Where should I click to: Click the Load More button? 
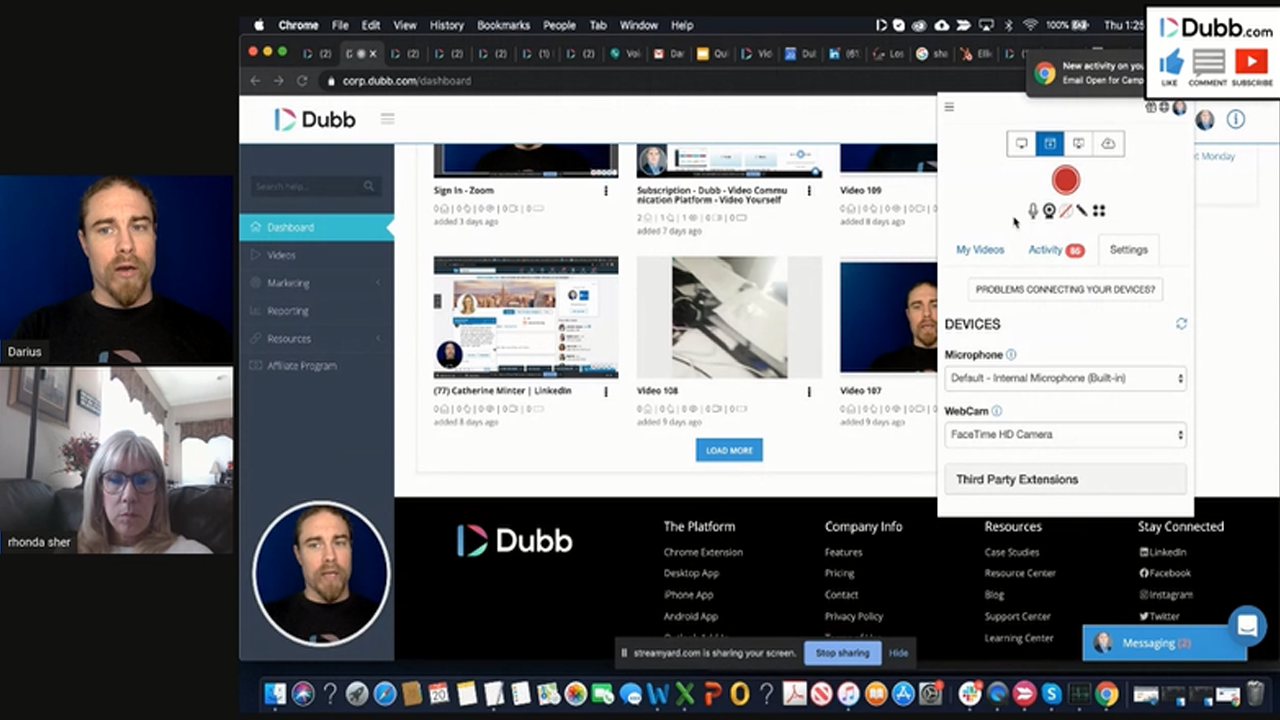click(729, 451)
